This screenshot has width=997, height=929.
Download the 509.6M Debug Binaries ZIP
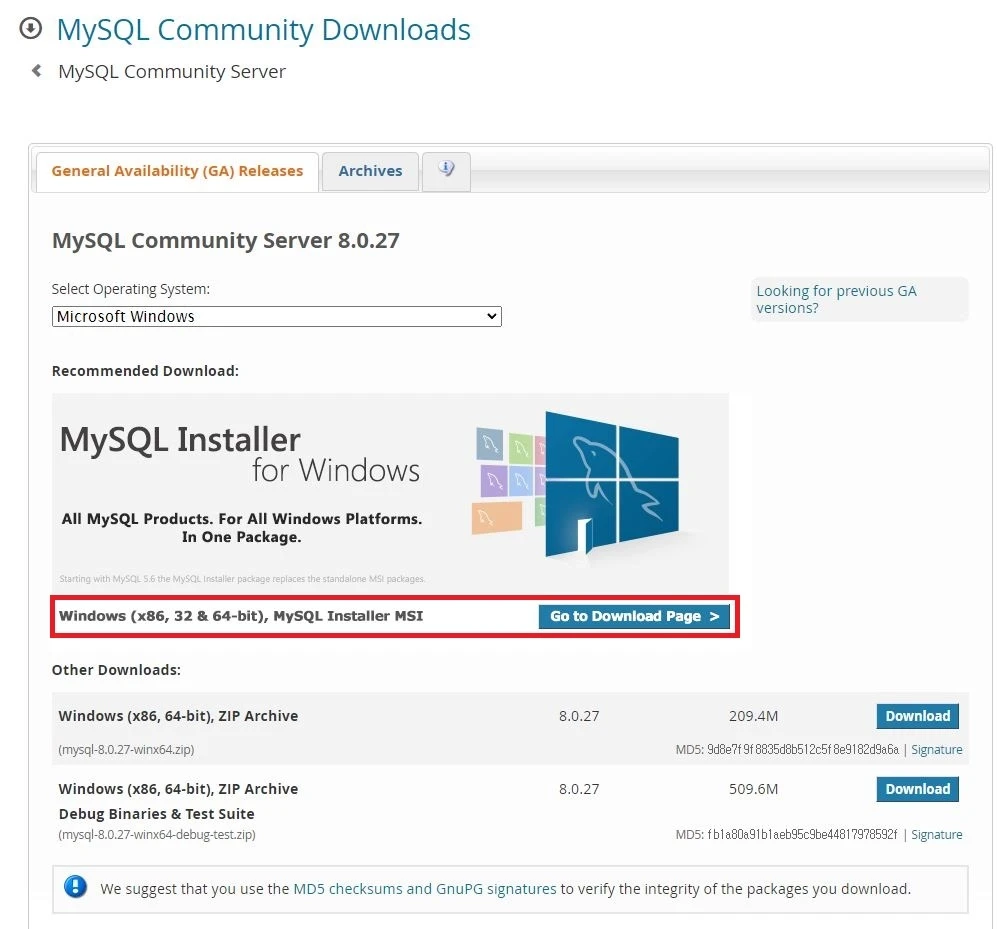click(x=917, y=789)
